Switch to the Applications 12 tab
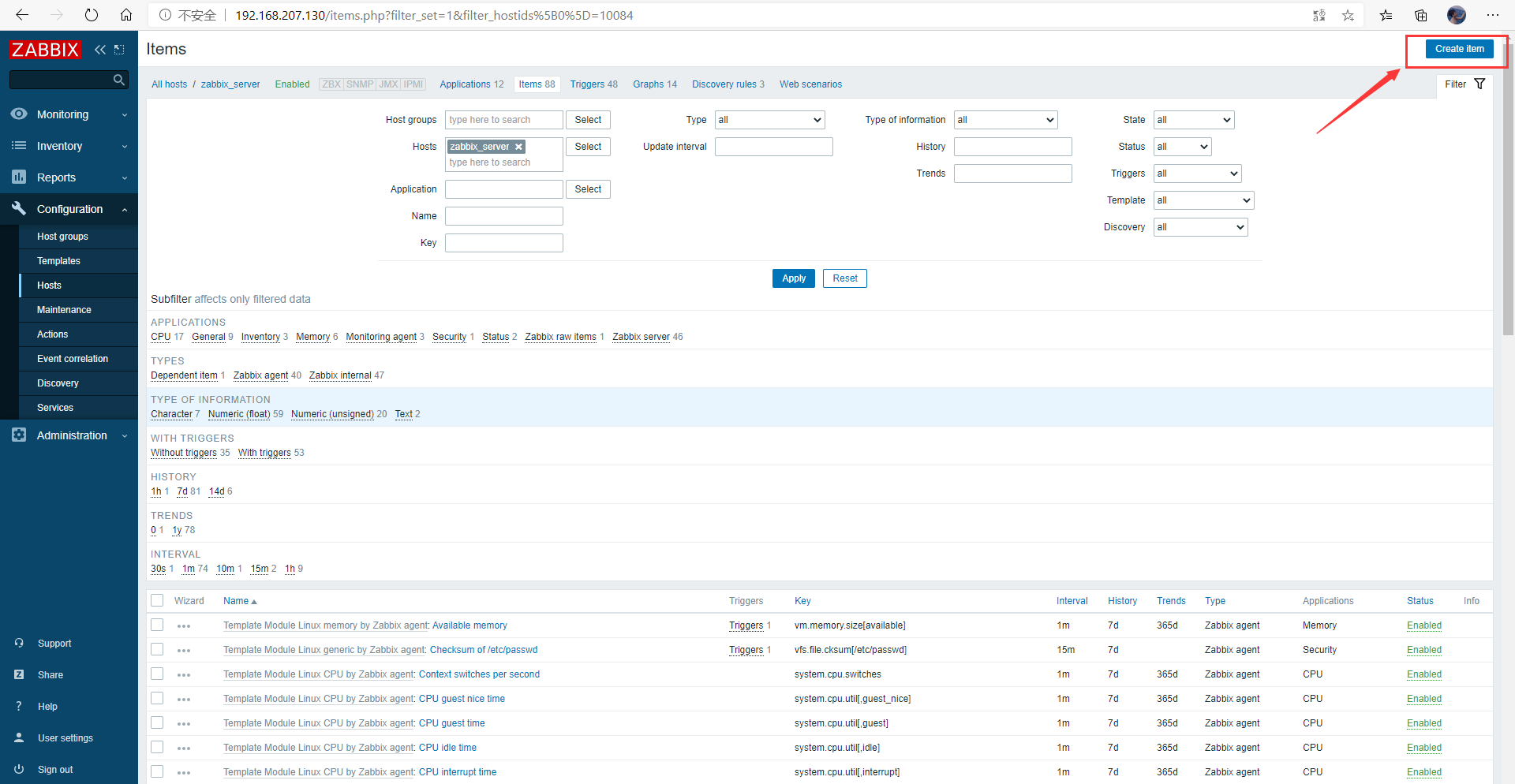 tap(472, 84)
